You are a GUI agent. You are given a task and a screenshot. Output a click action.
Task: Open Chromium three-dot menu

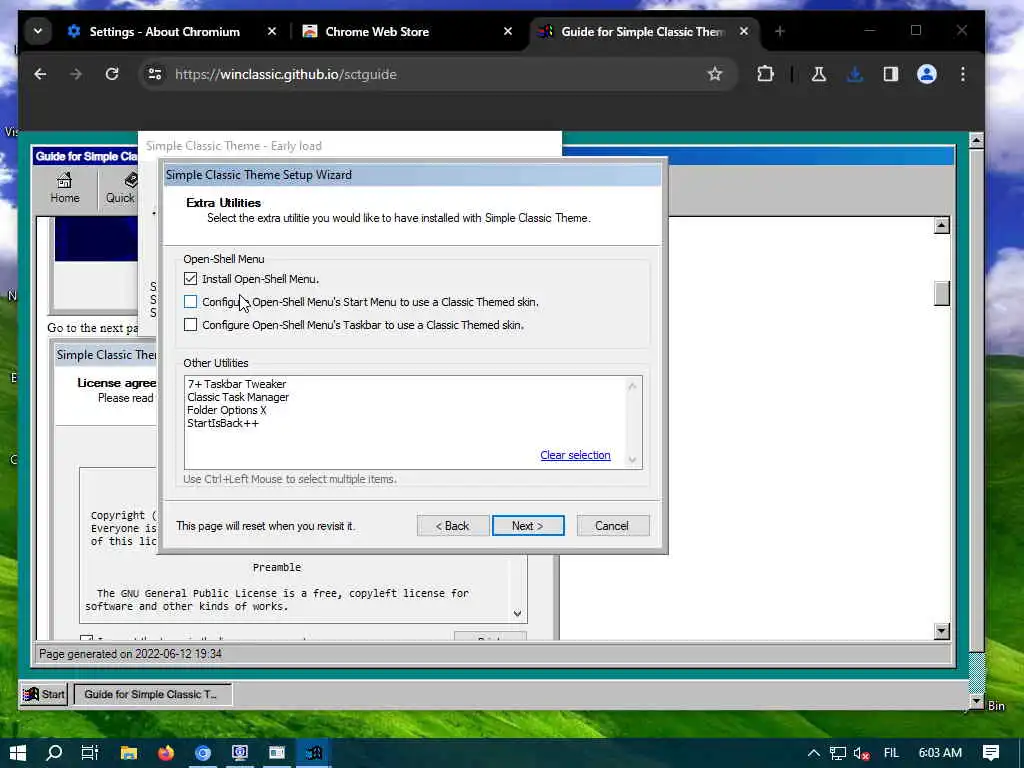pos(963,74)
